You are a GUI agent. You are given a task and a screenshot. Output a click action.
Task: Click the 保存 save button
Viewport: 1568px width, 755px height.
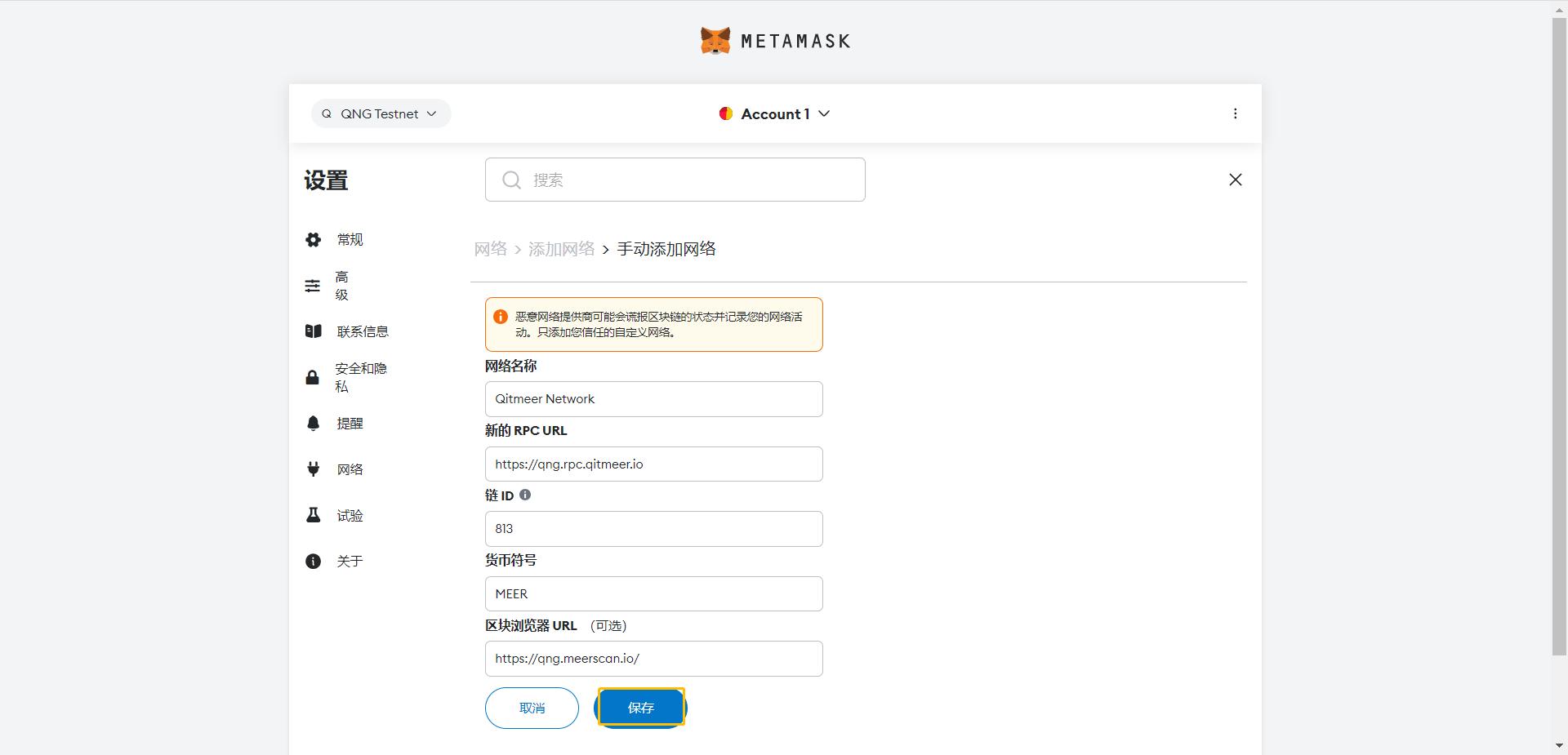(x=640, y=708)
